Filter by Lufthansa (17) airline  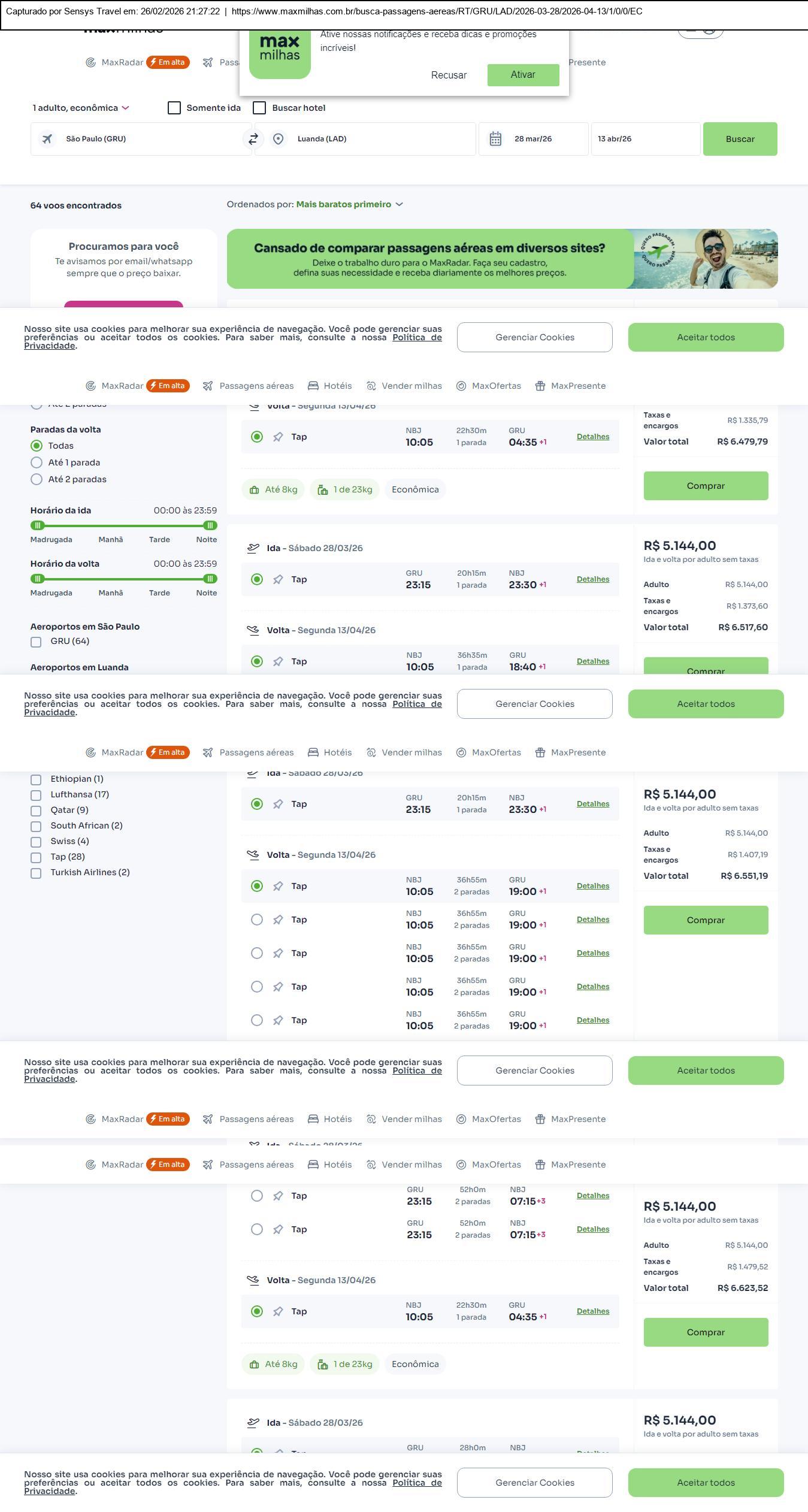36,795
